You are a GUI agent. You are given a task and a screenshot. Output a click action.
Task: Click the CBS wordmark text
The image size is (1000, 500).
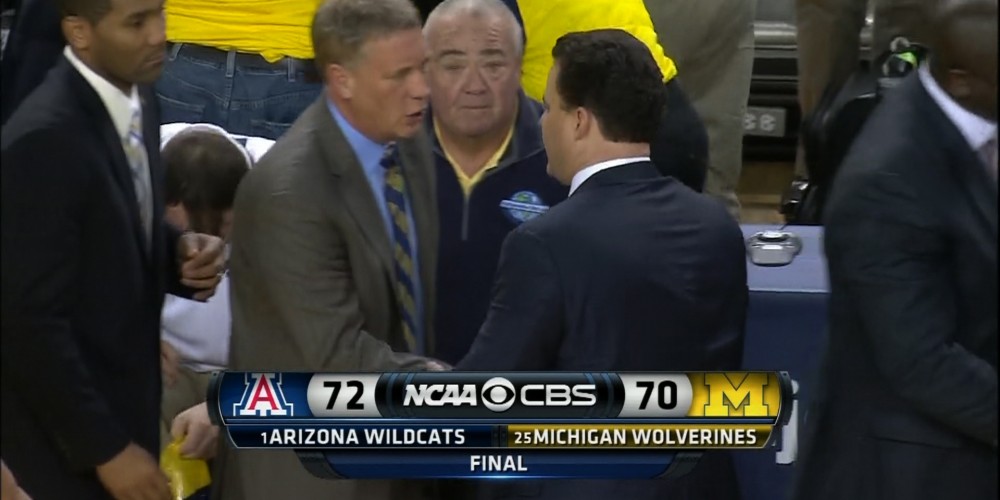point(558,395)
